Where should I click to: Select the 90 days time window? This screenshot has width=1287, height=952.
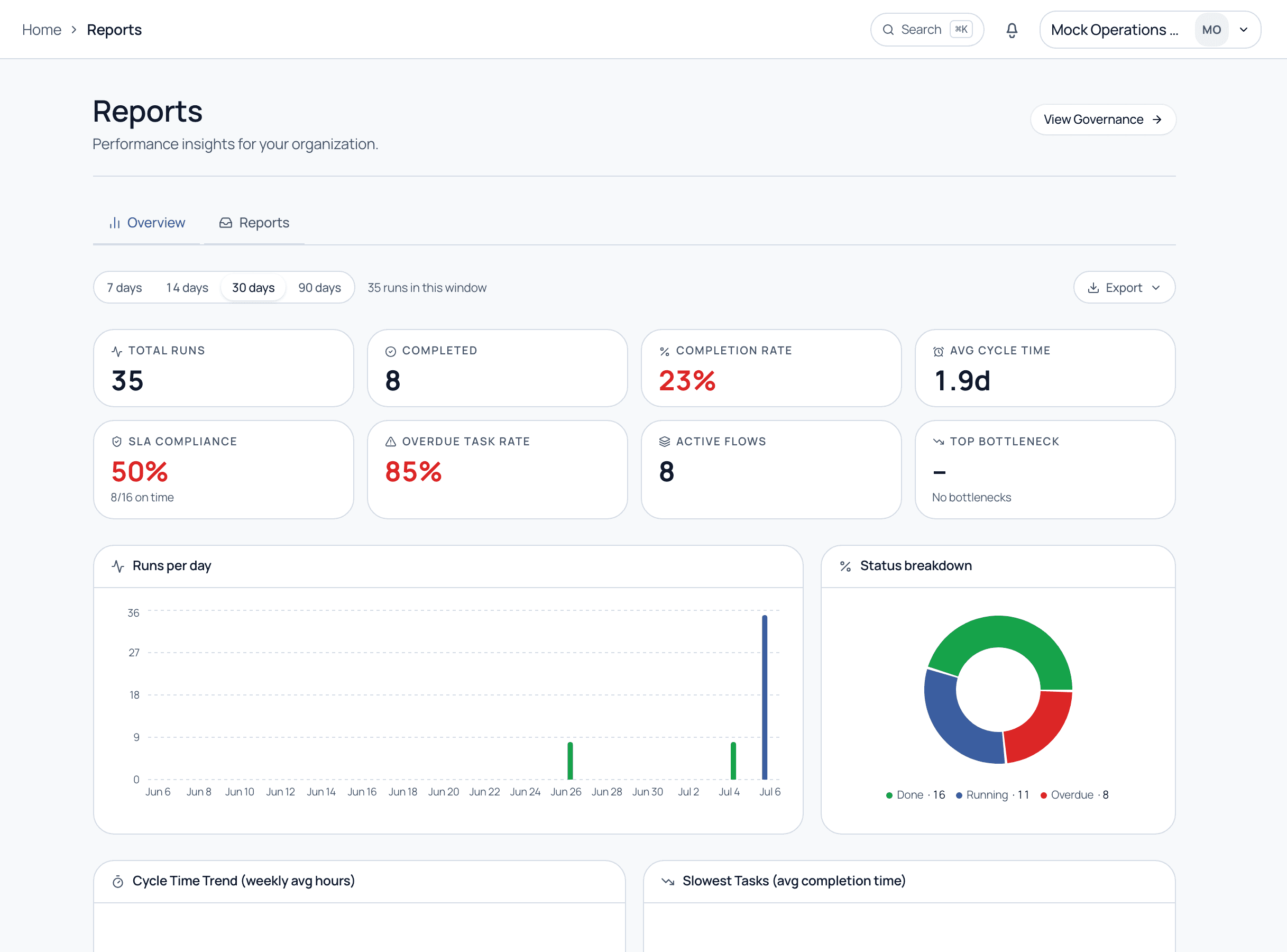coord(320,288)
